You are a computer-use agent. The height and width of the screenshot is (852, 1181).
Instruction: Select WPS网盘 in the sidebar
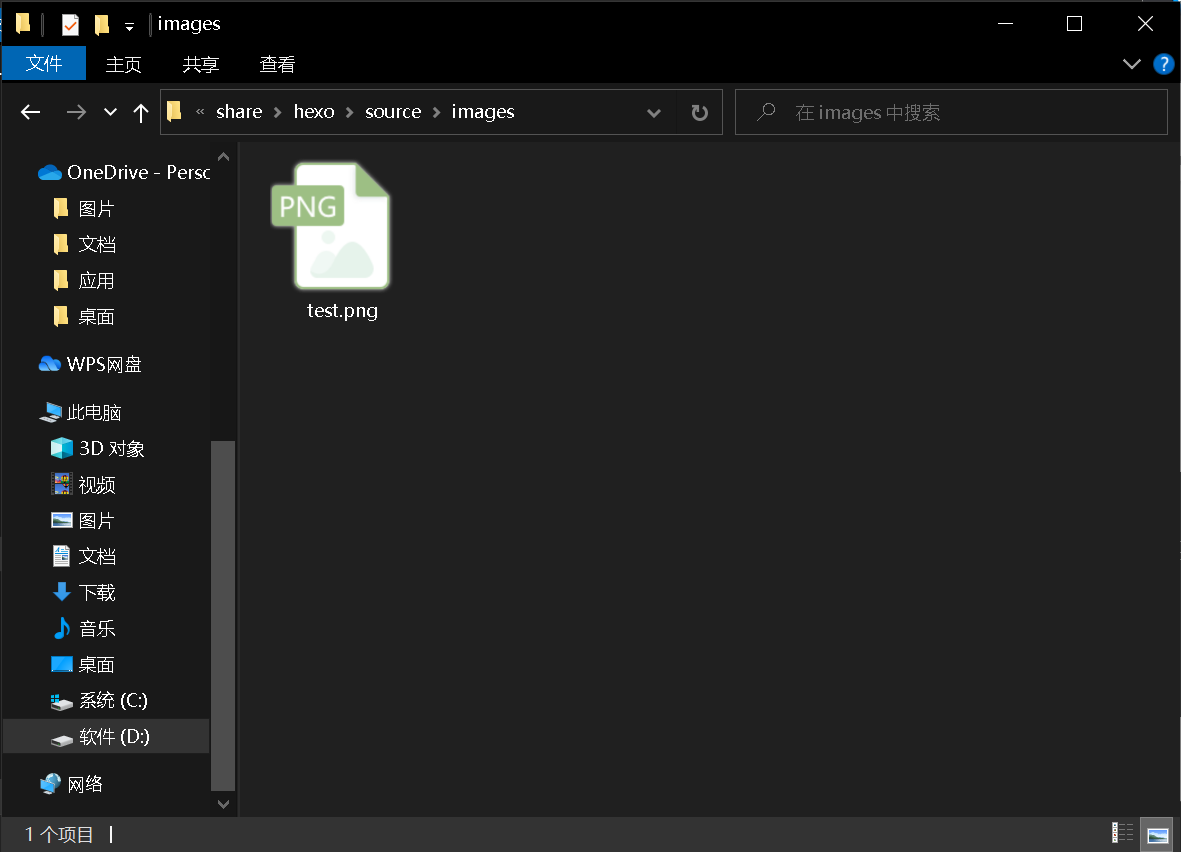pyautogui.click(x=104, y=364)
